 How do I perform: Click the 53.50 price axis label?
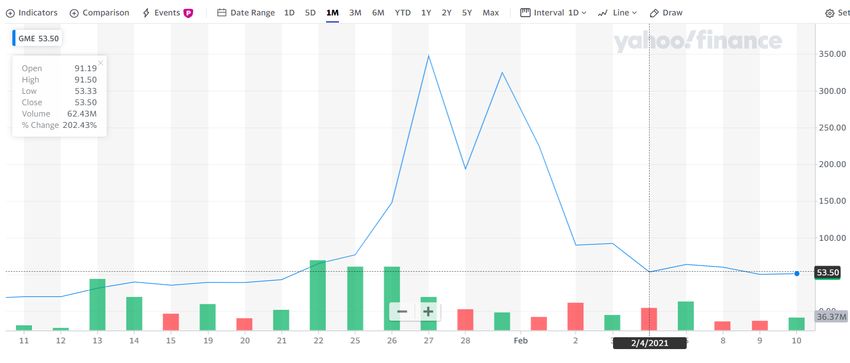pos(827,273)
